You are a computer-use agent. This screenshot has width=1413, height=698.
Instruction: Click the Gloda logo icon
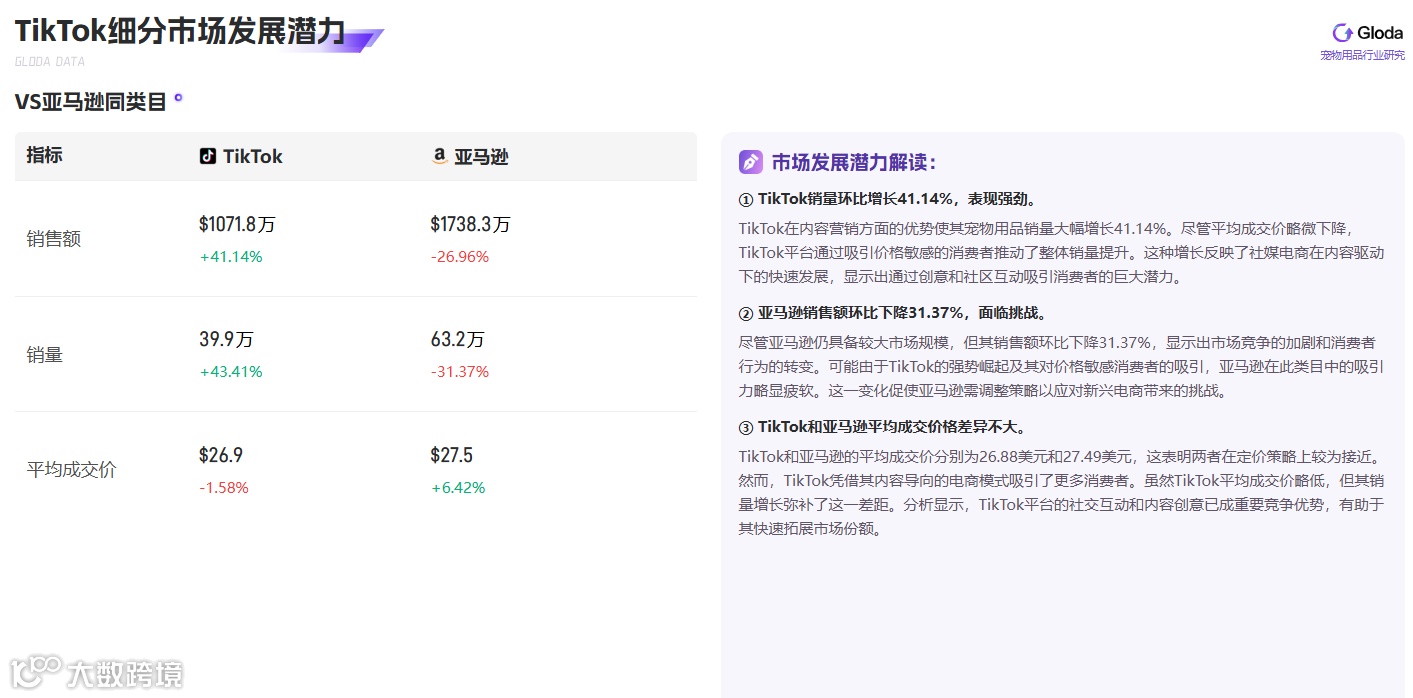[x=1342, y=33]
